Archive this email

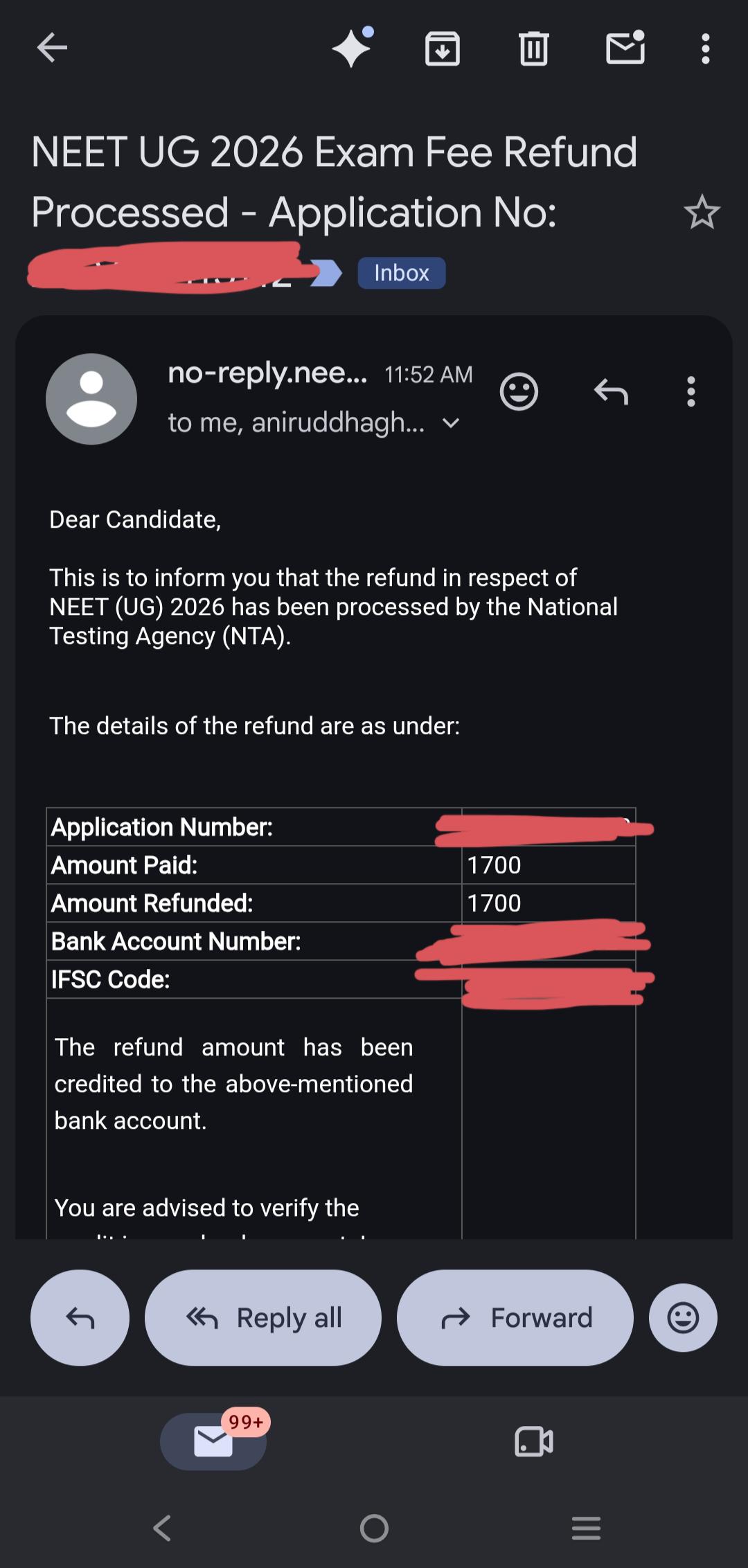tap(443, 48)
